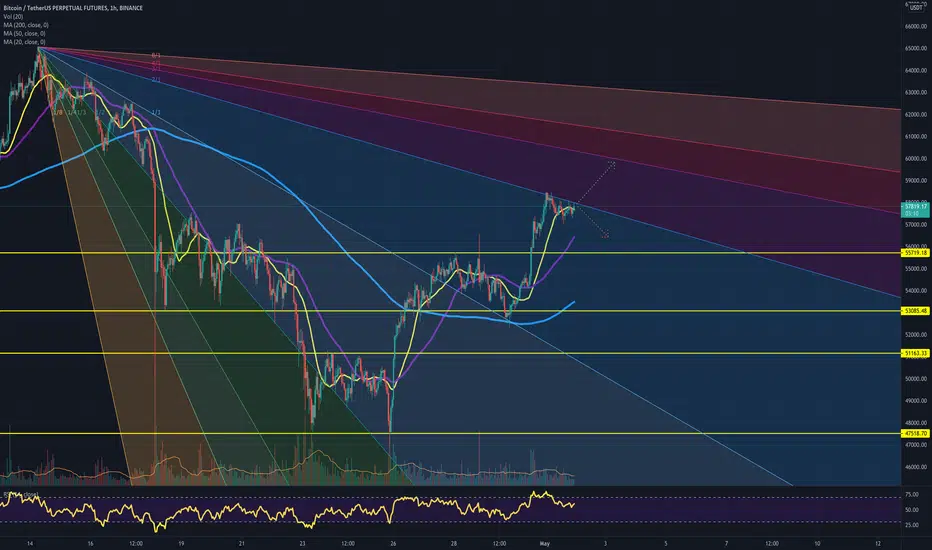The image size is (932, 550).
Task: Click the 46000.00 price scale label
Action: (x=916, y=467)
